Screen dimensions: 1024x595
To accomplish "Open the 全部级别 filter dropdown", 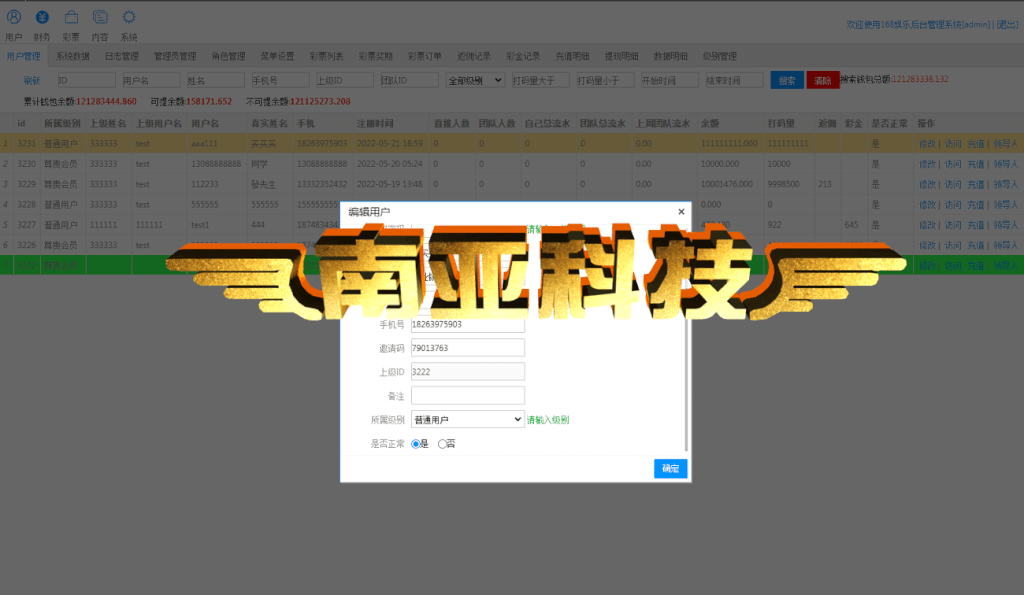I will click(x=475, y=80).
